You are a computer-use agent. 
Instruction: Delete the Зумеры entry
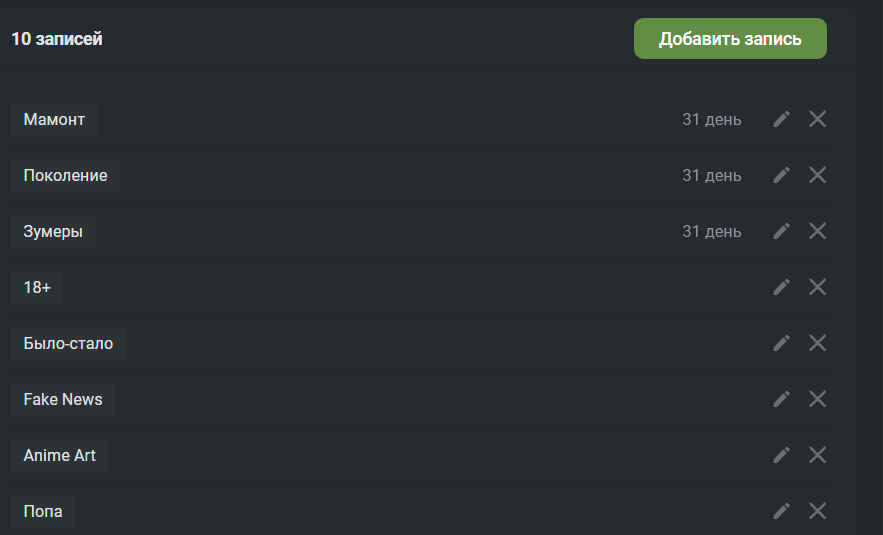click(817, 231)
